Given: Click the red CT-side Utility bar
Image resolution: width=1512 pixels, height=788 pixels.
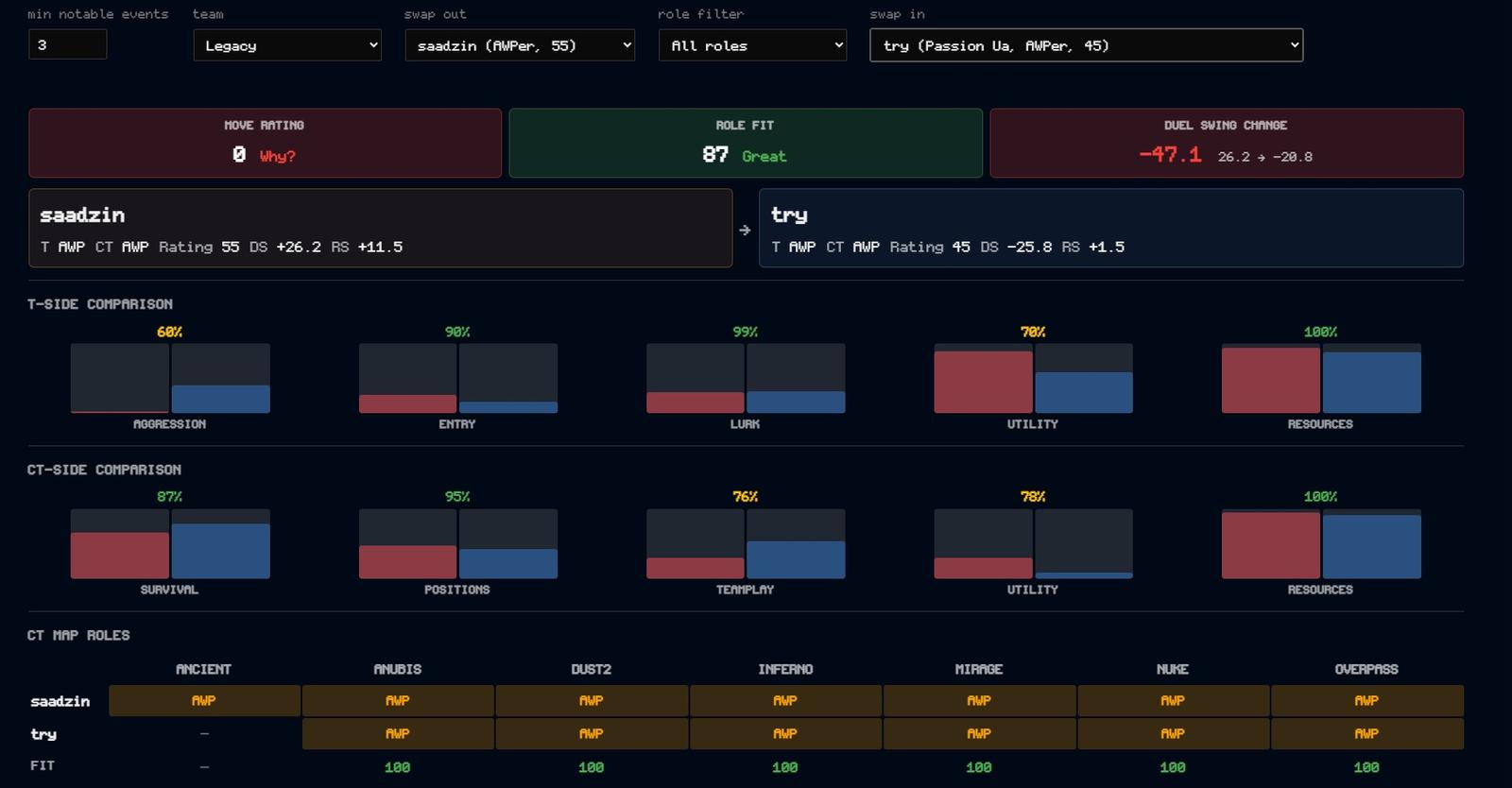Looking at the screenshot, I should click(x=983, y=568).
